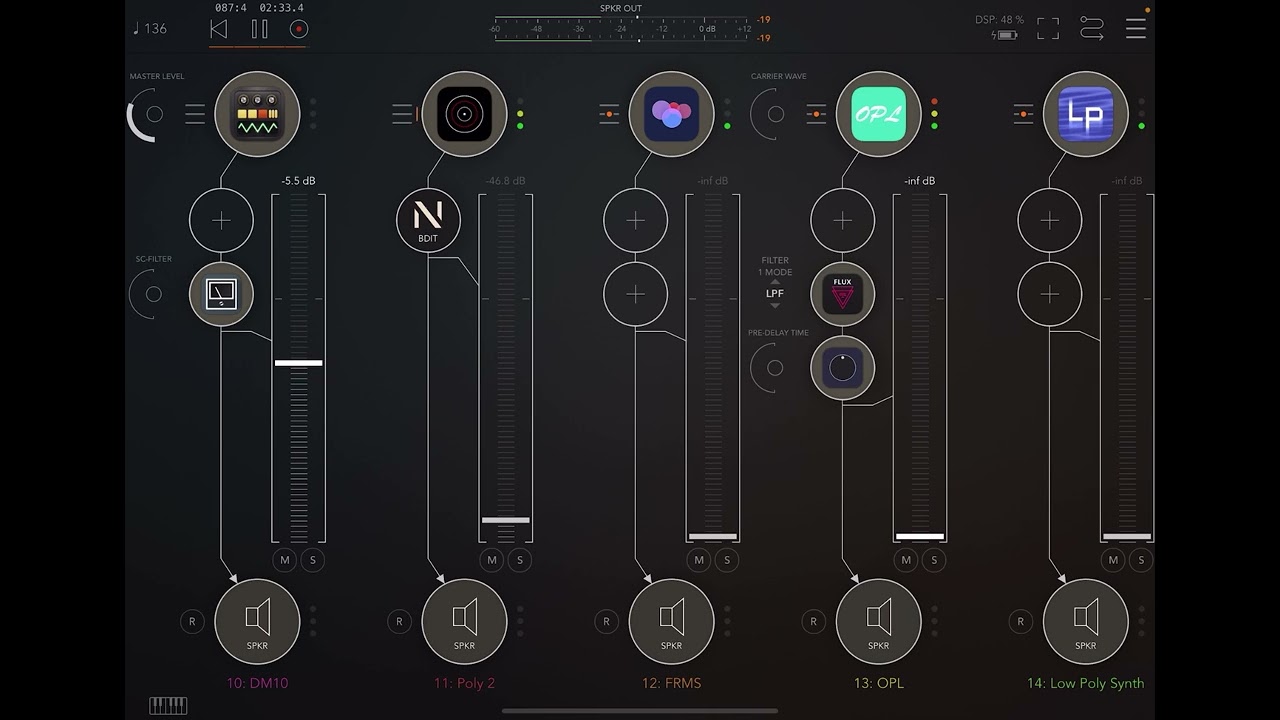Toggle R button on OPL output

coord(813,621)
